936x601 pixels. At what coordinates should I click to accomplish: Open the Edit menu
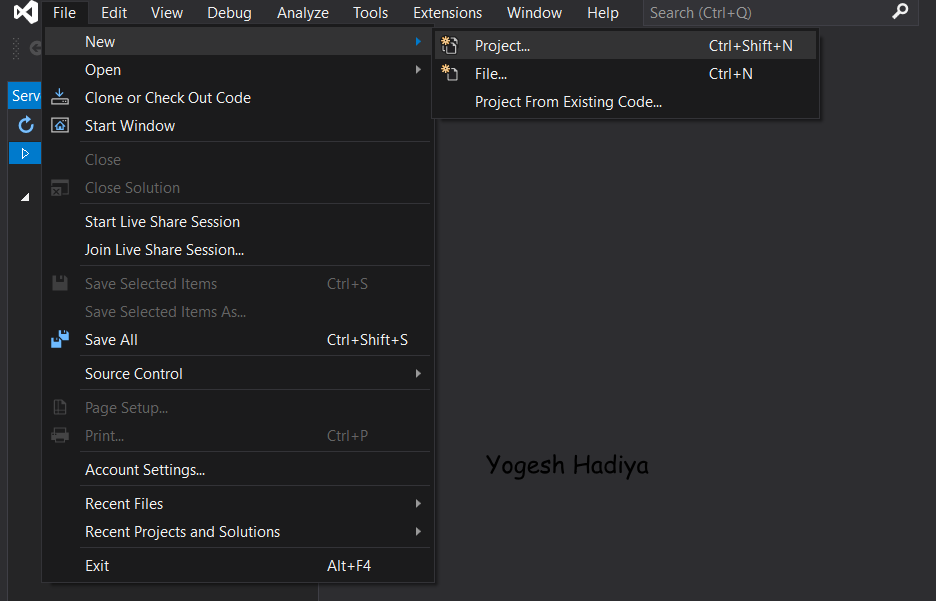click(114, 13)
